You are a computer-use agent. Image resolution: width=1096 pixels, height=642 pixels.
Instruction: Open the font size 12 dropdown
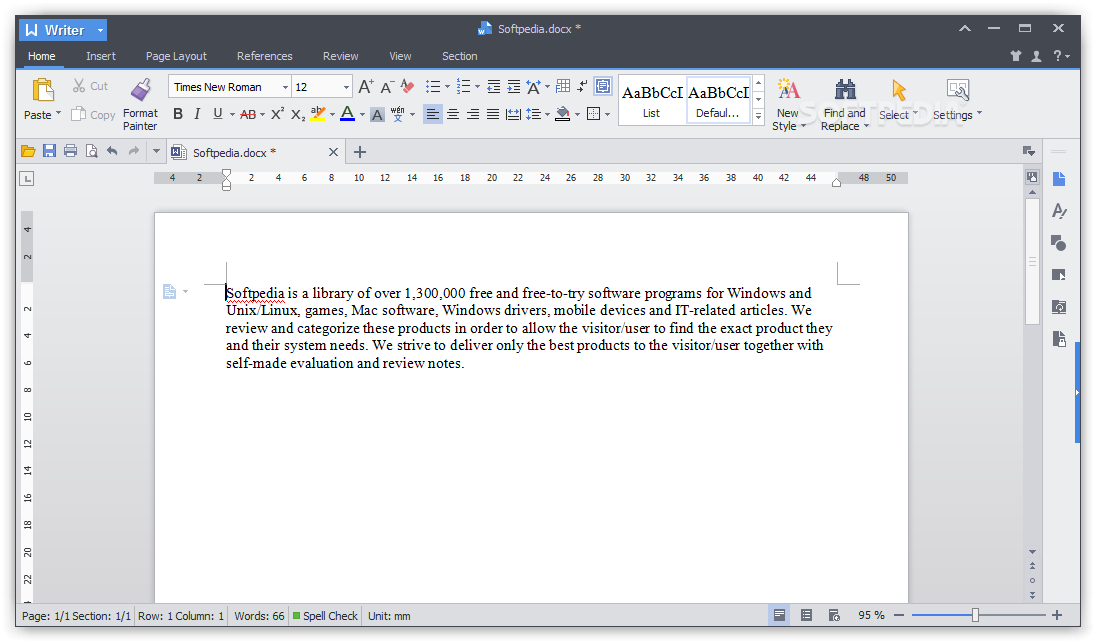(346, 87)
